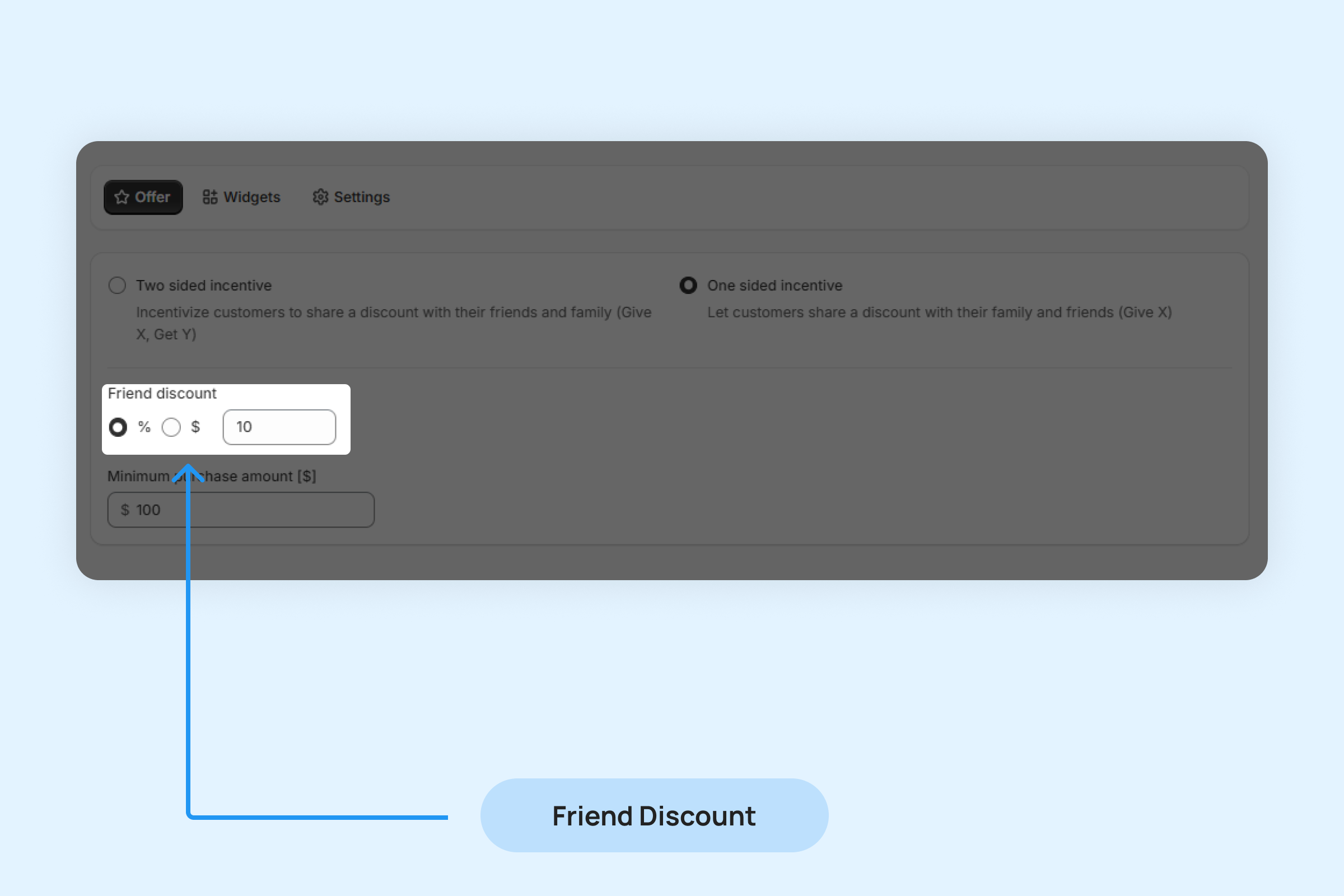Screen dimensions: 1344x896
Task: Choose percent friend discount type
Action: tap(118, 427)
